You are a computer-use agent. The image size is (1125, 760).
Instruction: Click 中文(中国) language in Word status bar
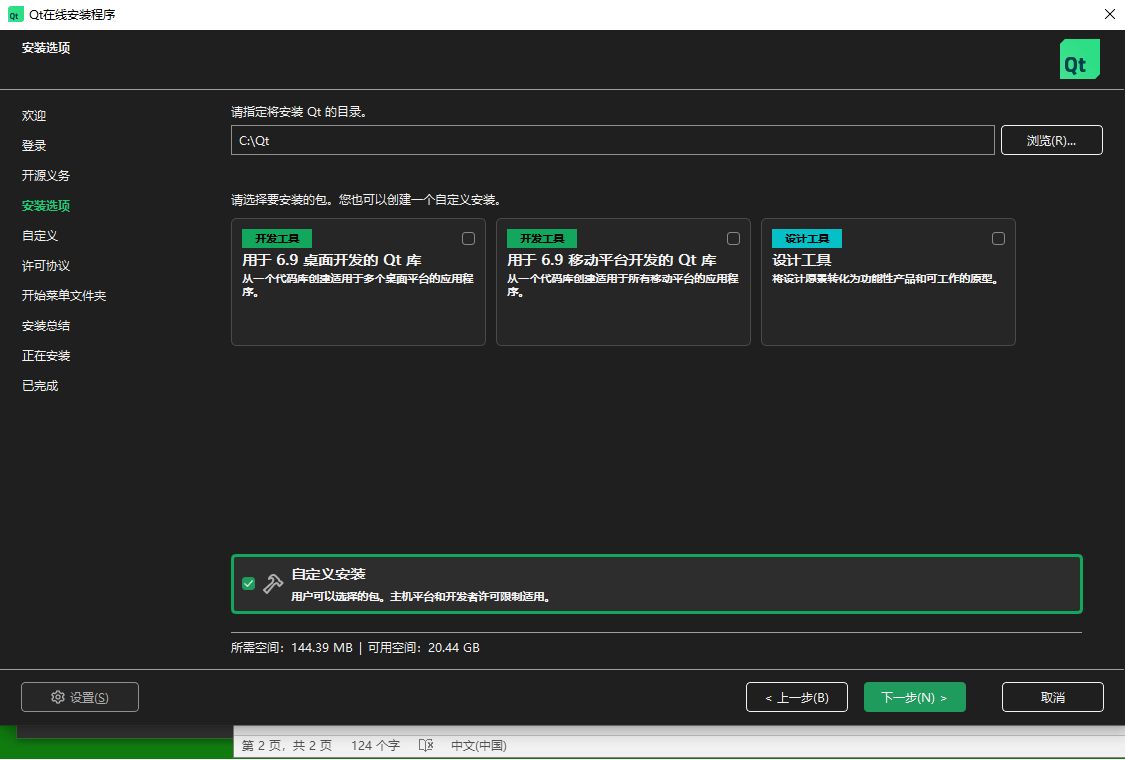coord(479,745)
